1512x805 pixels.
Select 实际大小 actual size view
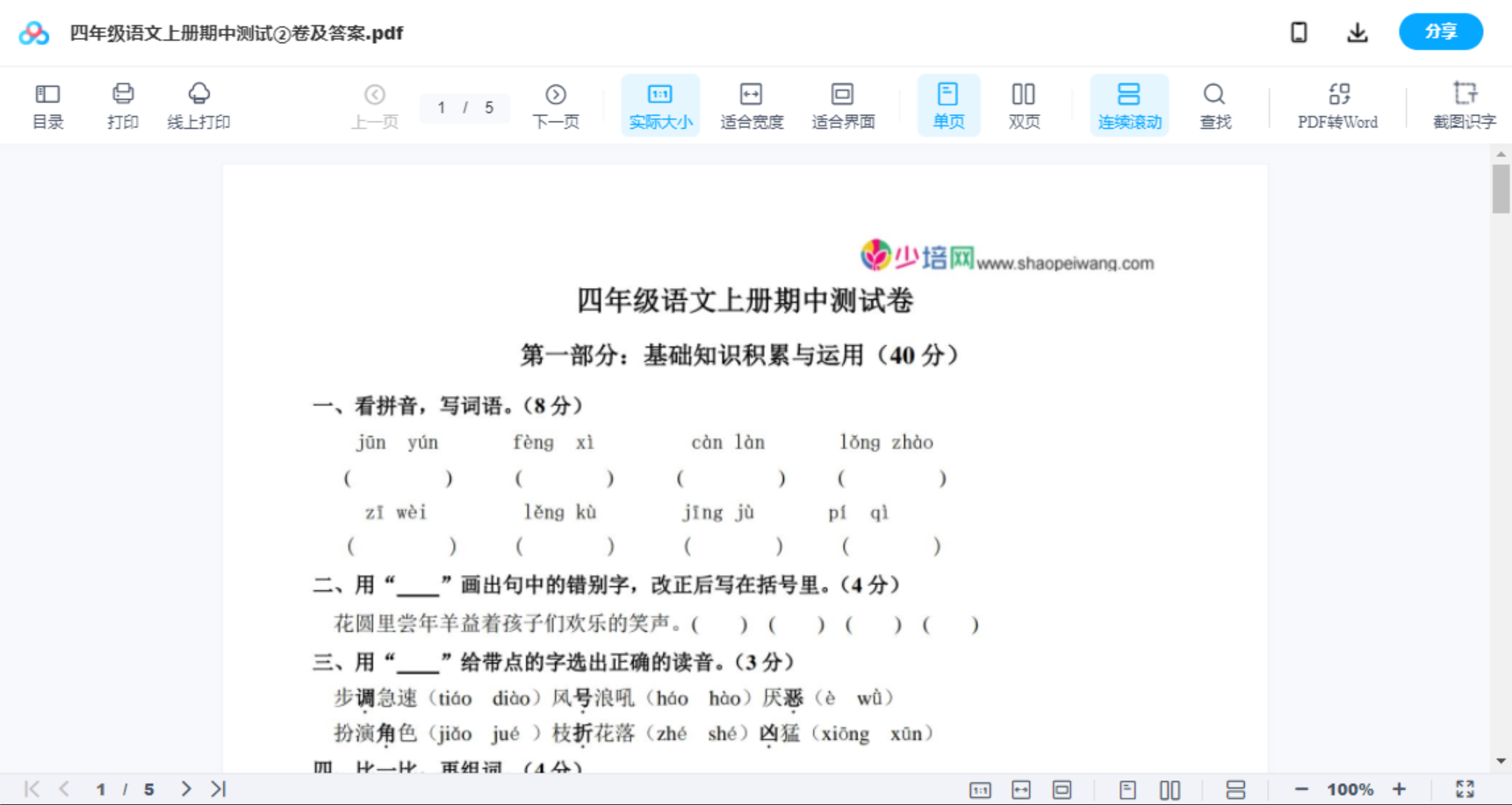[x=660, y=104]
